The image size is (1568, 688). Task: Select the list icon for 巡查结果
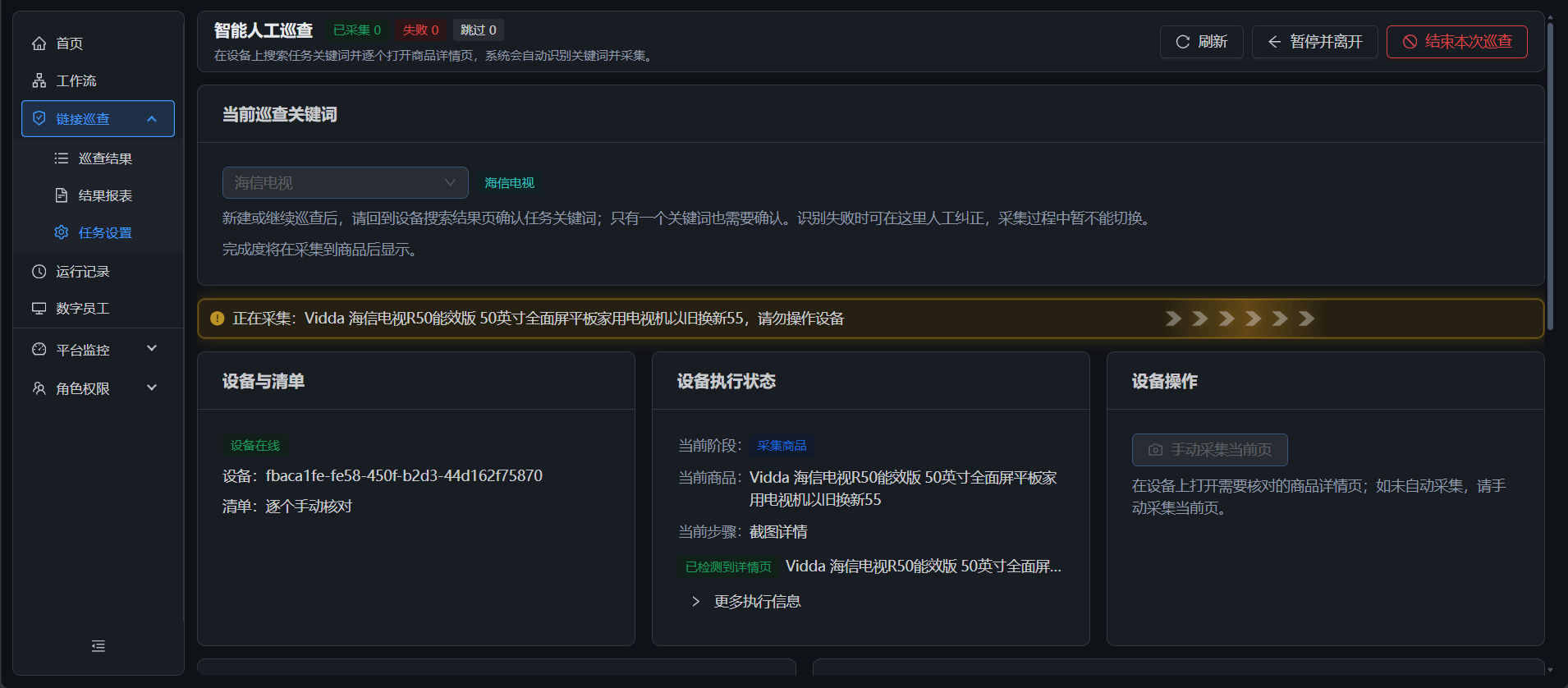coord(62,158)
